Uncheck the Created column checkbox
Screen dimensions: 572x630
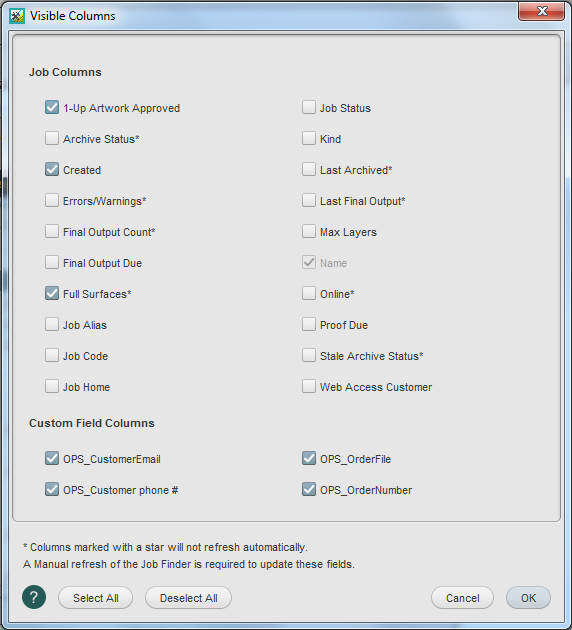click(x=52, y=169)
